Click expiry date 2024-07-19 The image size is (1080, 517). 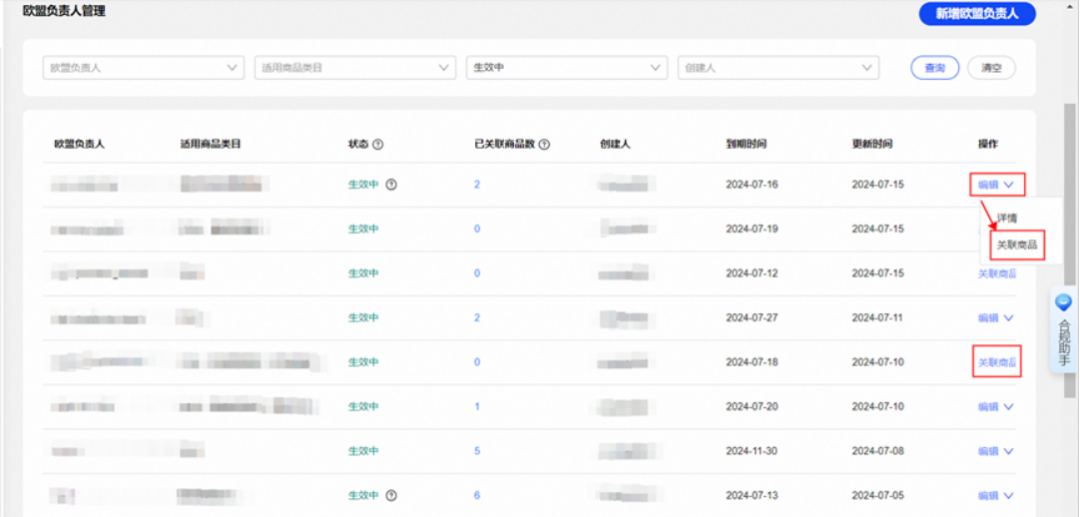tap(751, 229)
